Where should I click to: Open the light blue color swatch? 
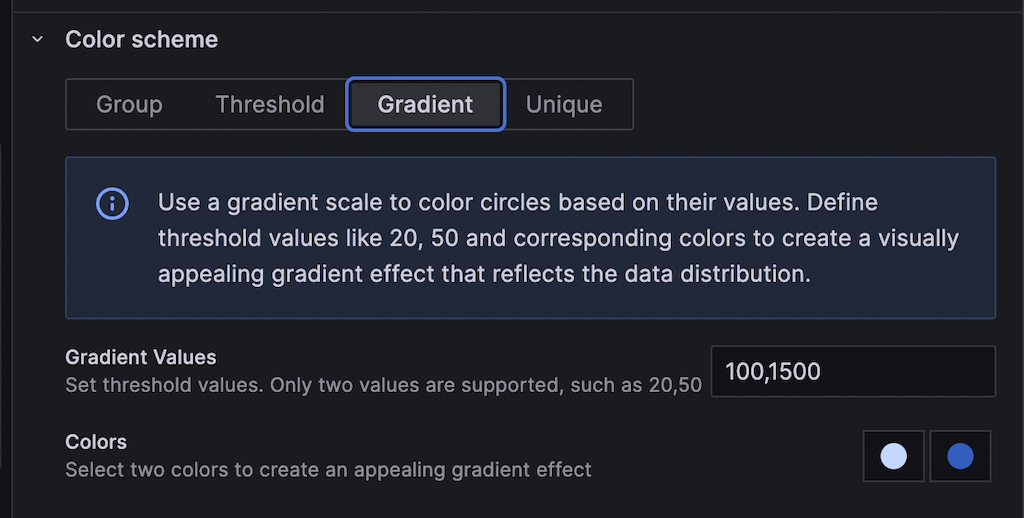point(893,456)
